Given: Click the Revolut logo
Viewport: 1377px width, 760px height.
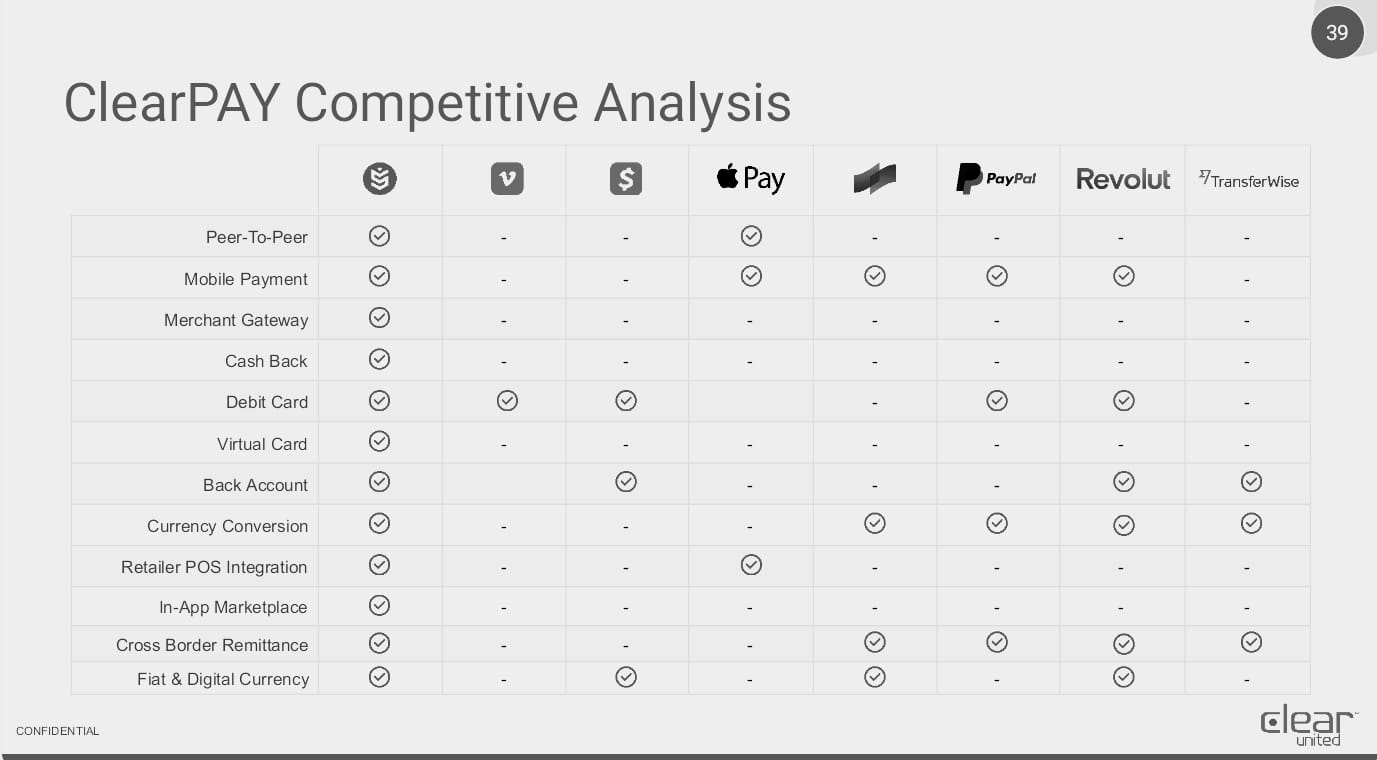Looking at the screenshot, I should click(x=1123, y=180).
